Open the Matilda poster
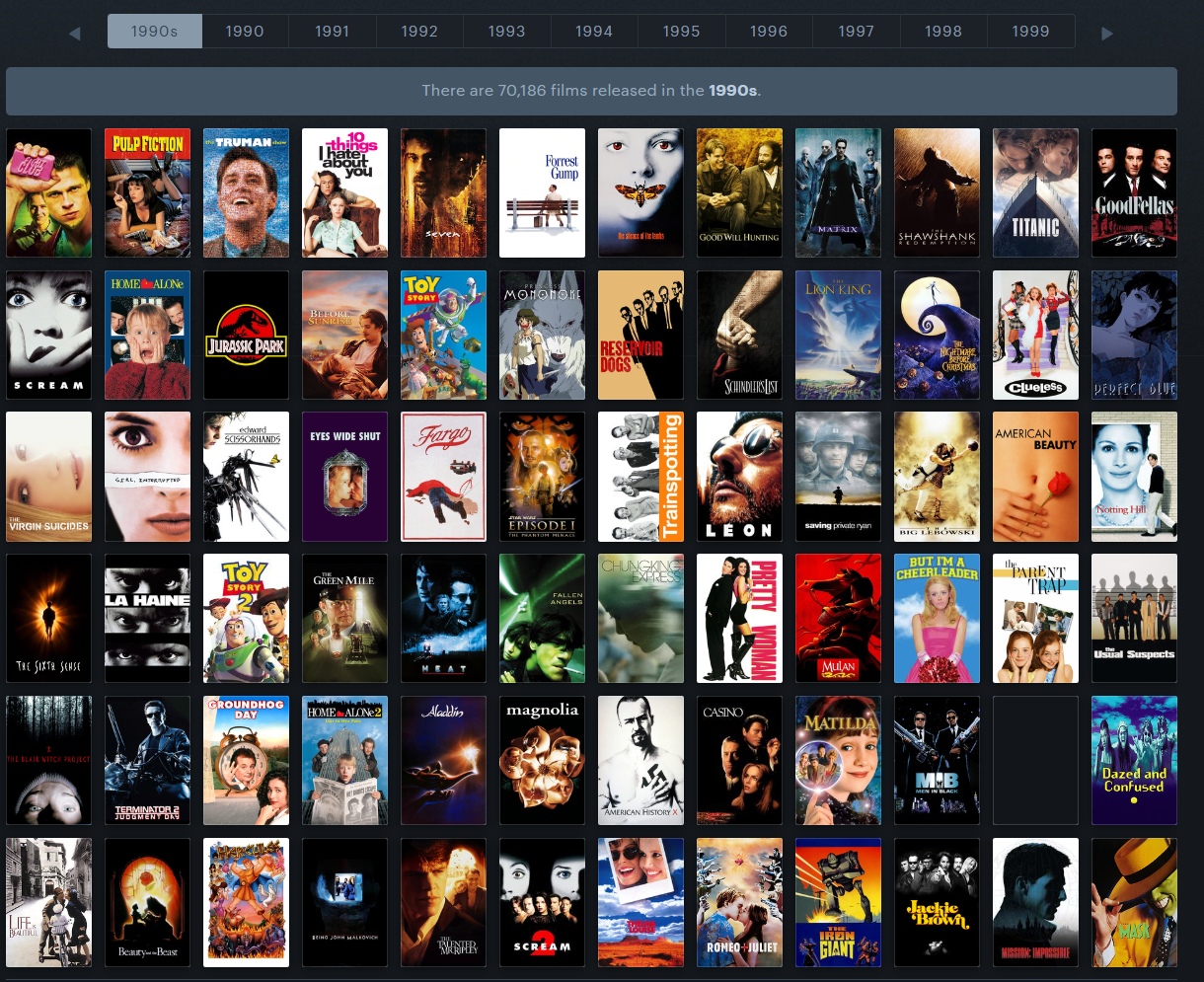Viewport: 1204px width, 982px height. point(839,761)
